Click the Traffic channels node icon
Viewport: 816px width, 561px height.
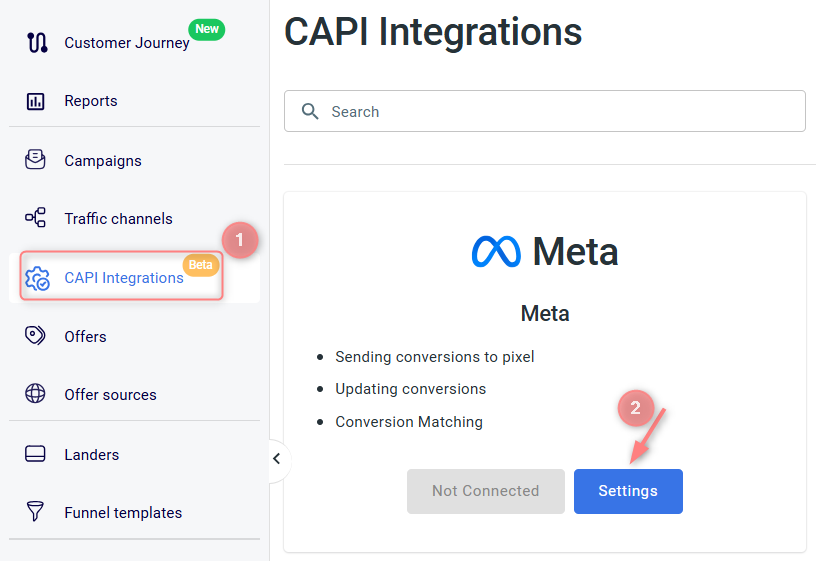35,218
